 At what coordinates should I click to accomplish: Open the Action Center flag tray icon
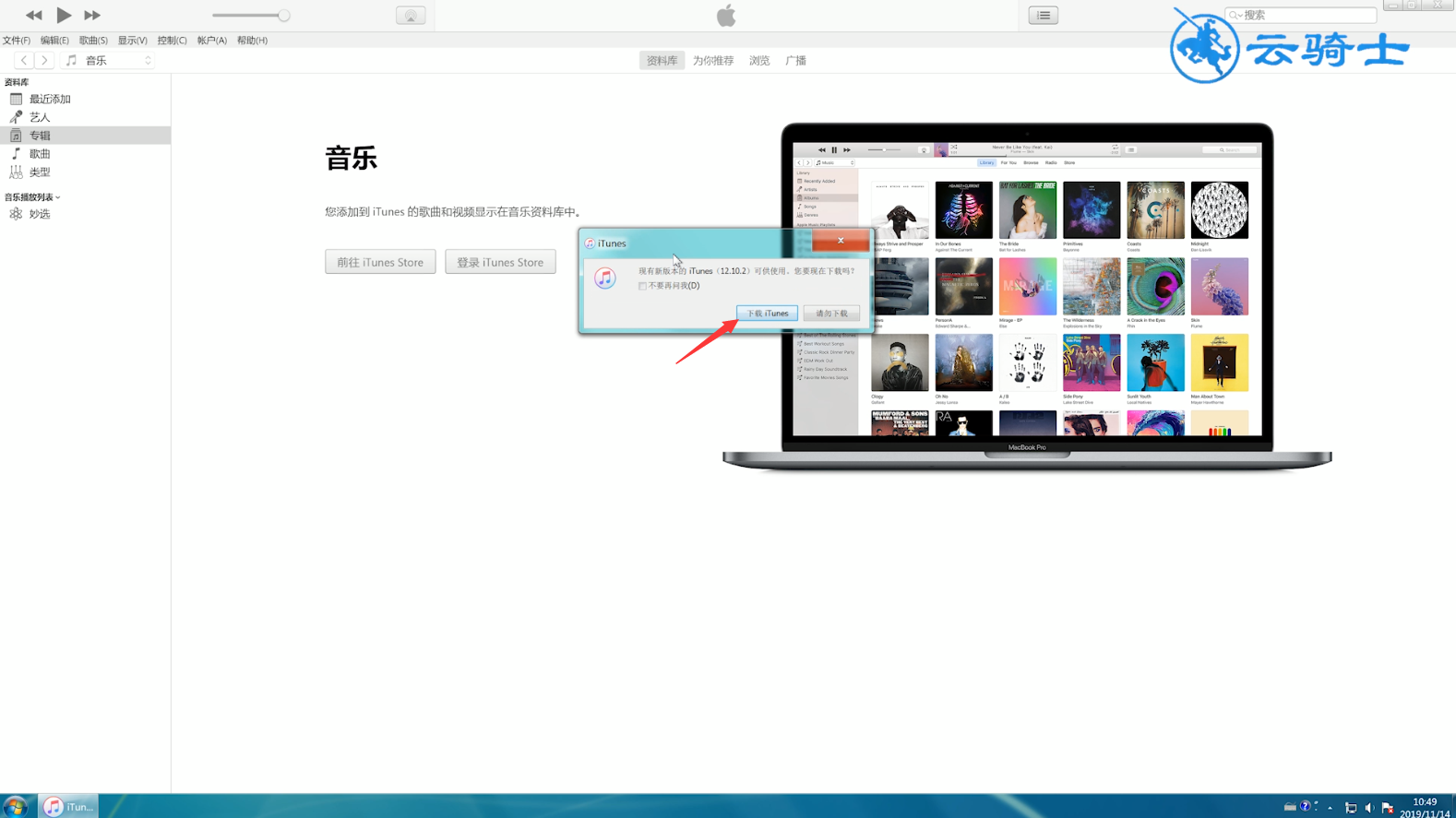pos(1388,808)
